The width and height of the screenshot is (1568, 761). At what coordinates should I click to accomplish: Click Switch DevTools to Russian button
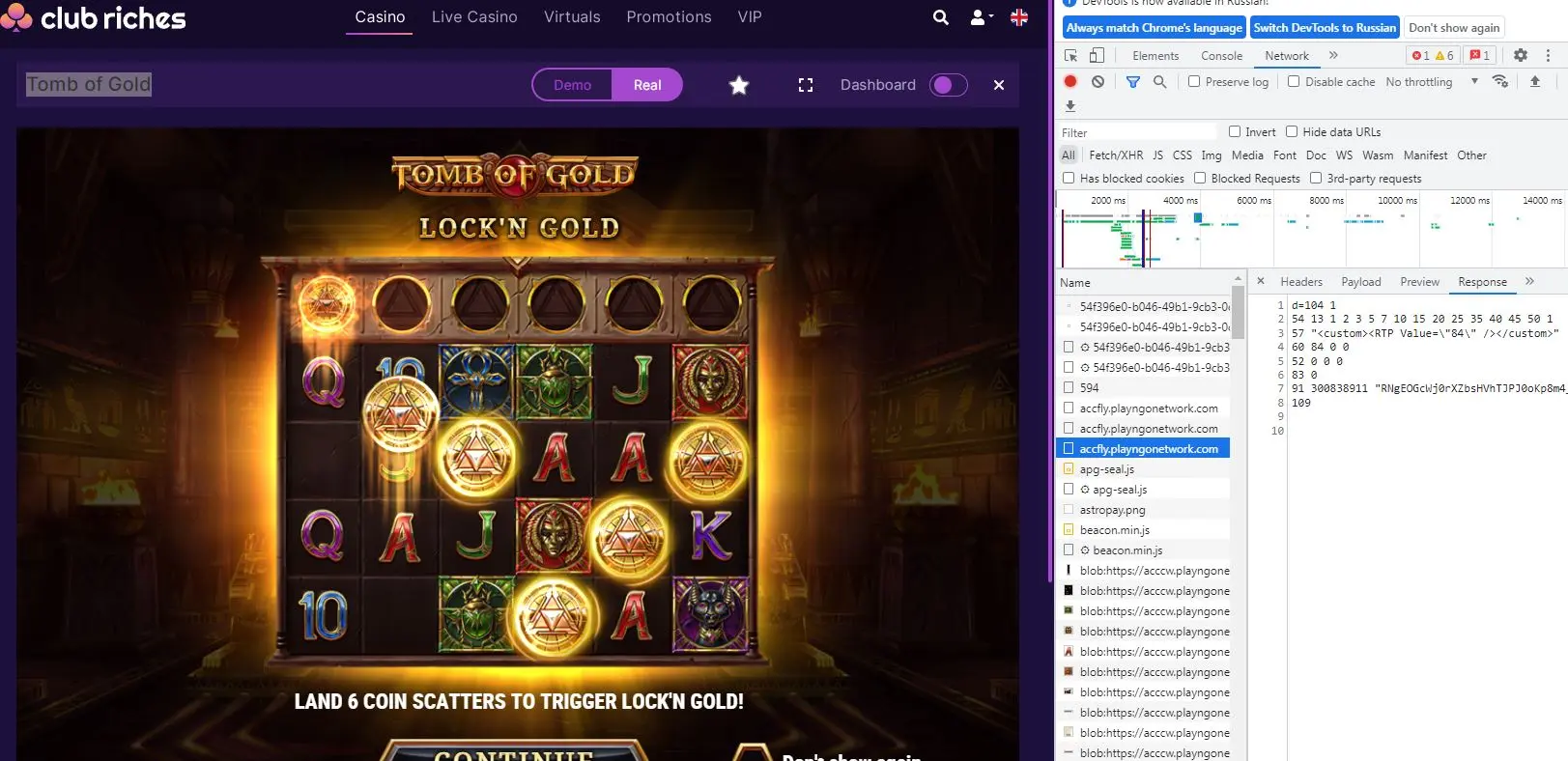coord(1325,28)
